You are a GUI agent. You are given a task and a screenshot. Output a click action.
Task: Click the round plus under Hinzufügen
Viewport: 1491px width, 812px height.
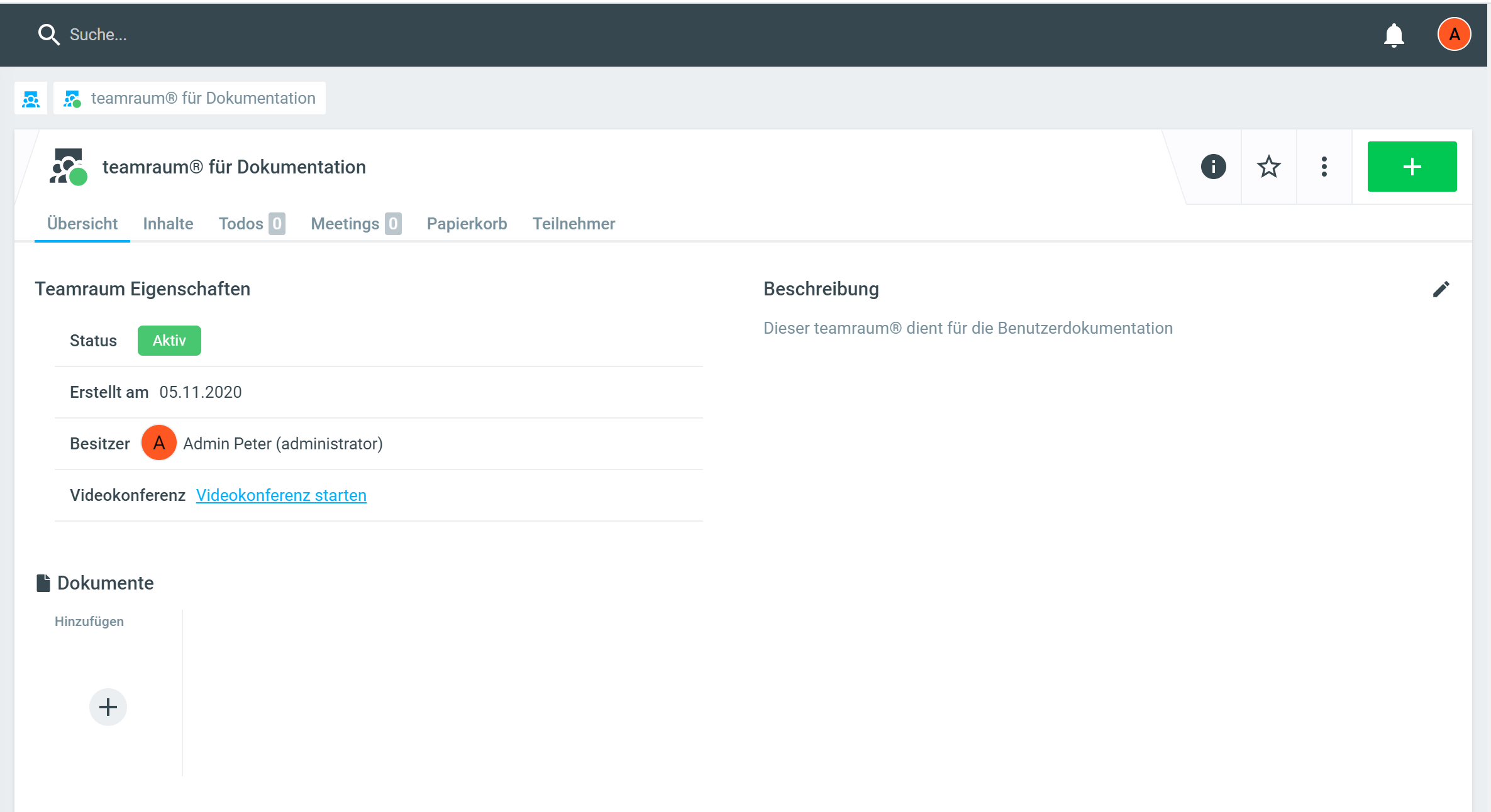pos(108,707)
